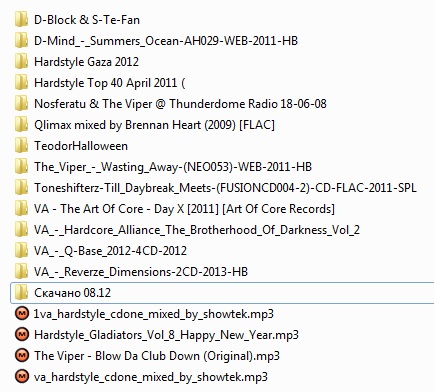
Task: Select Qlimax mixed by Brennan Heart (2009) [FLAC]
Action: (154, 125)
